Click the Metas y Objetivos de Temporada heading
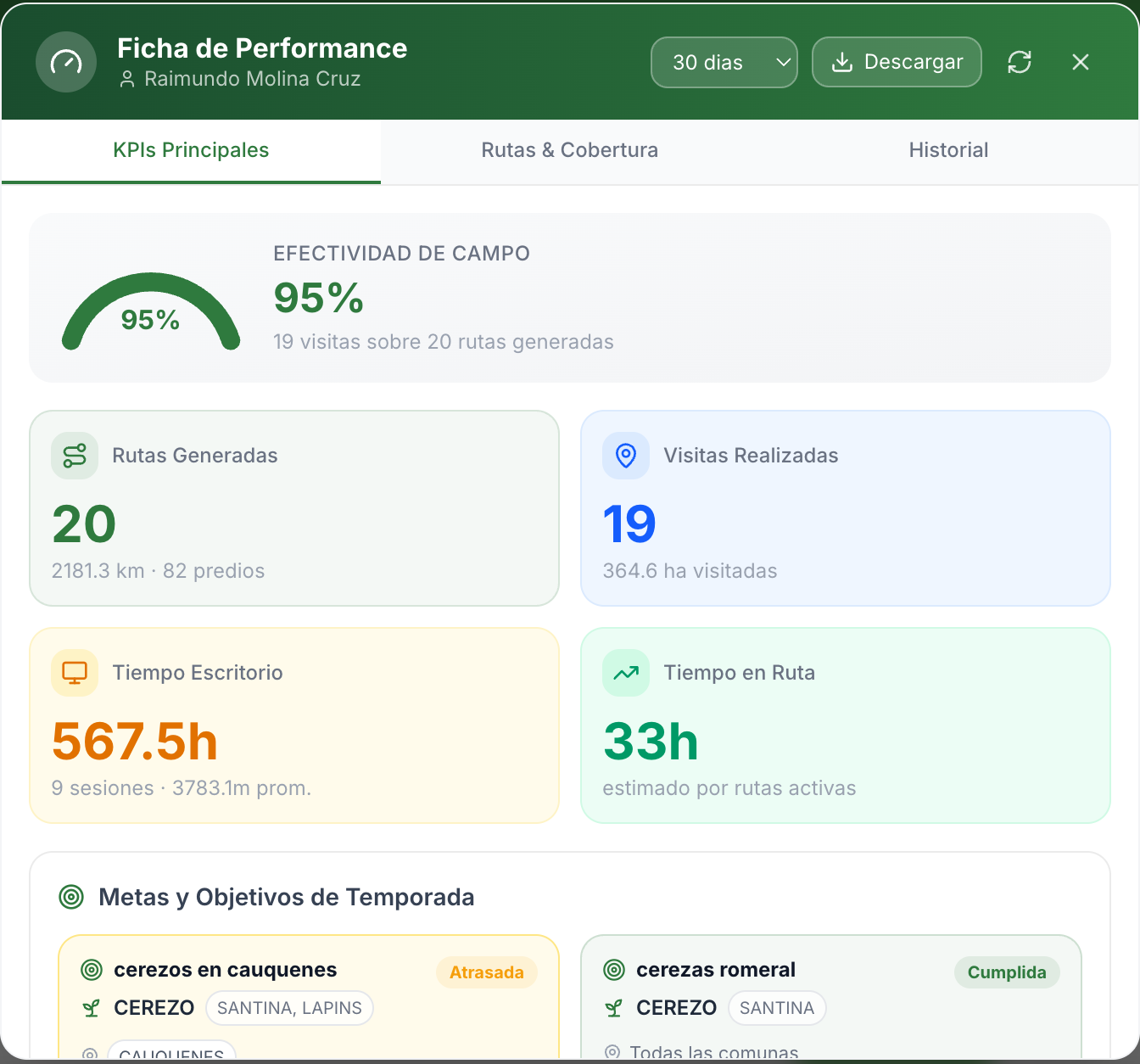 [287, 897]
